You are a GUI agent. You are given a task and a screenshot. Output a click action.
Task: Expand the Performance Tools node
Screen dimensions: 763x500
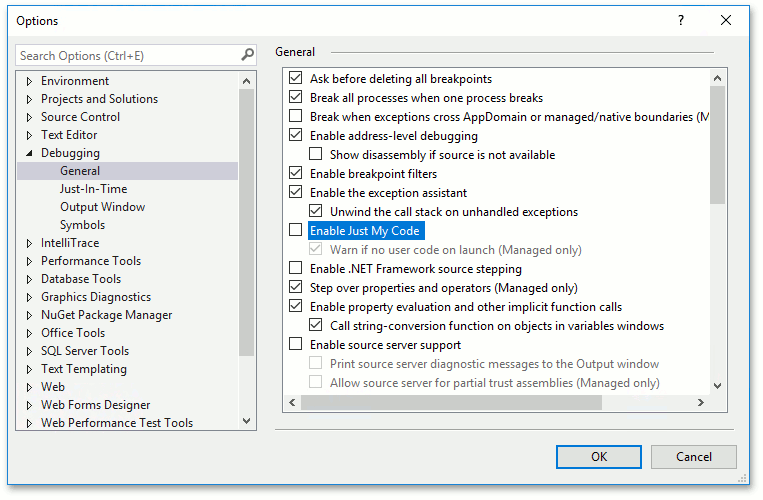29,261
